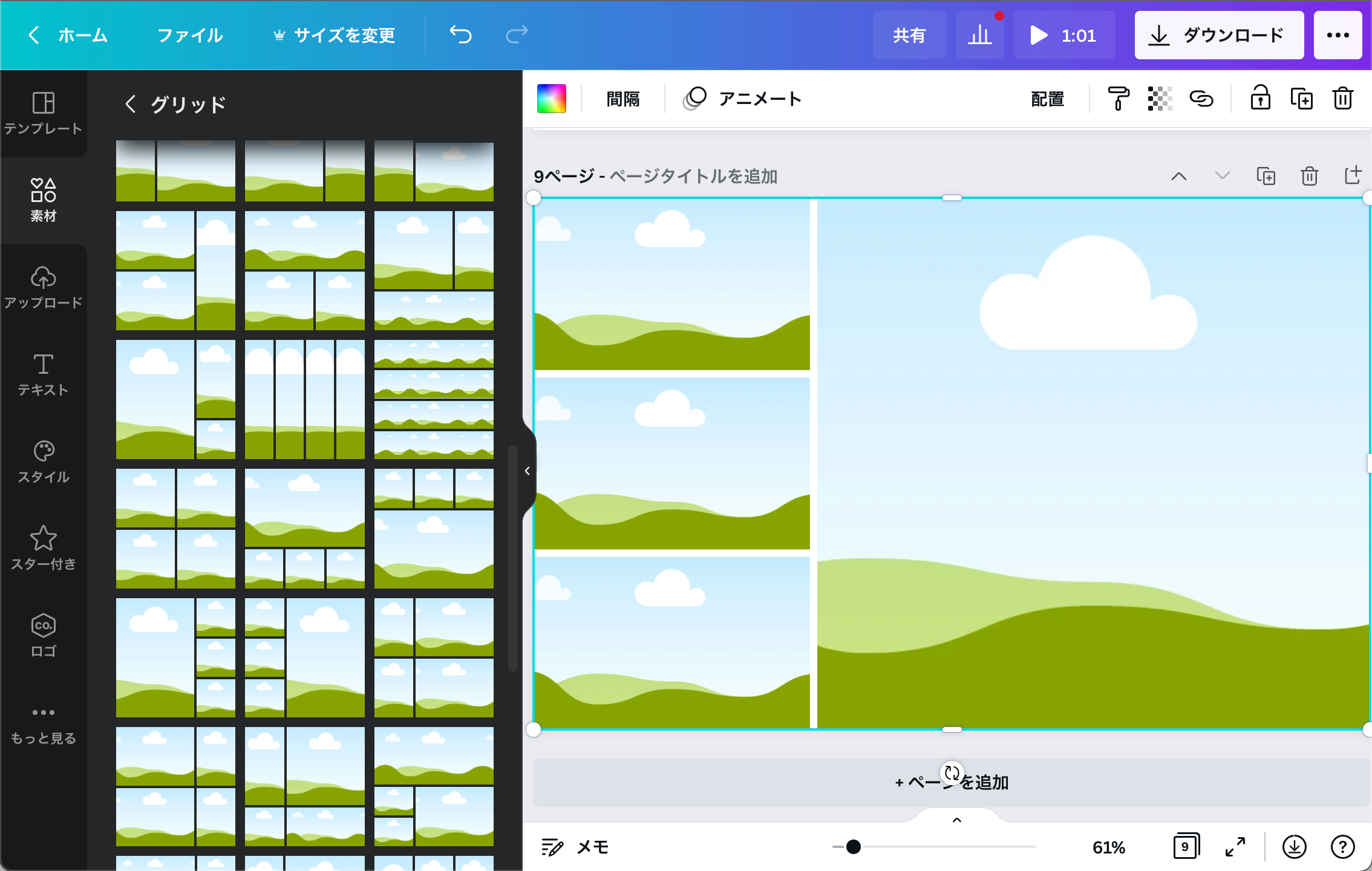This screenshot has height=871, width=1372.
Task: Open the テンプレート sidebar tab
Action: tap(44, 114)
